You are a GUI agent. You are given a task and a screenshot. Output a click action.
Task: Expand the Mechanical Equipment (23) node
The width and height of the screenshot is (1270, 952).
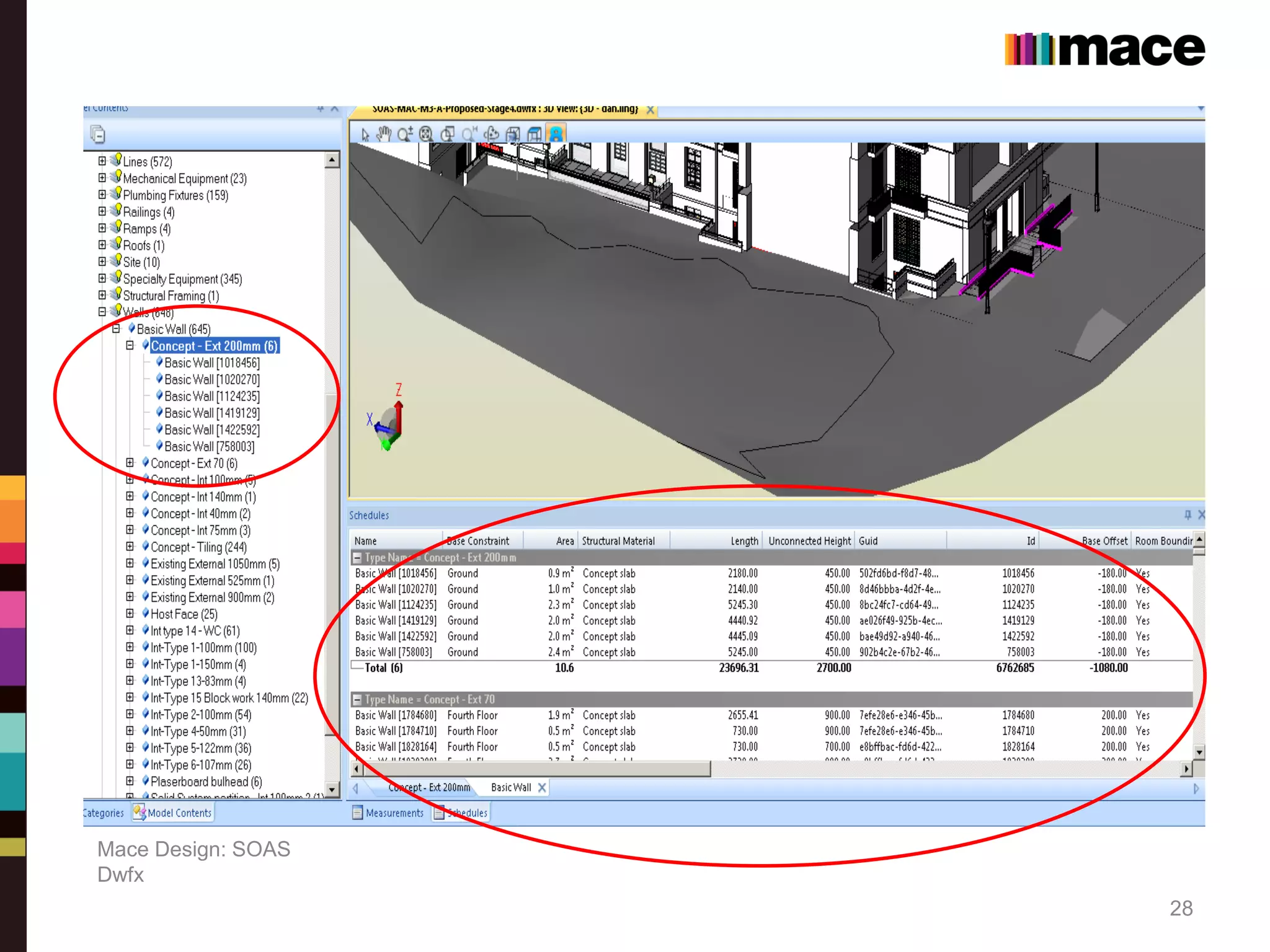pos(102,178)
